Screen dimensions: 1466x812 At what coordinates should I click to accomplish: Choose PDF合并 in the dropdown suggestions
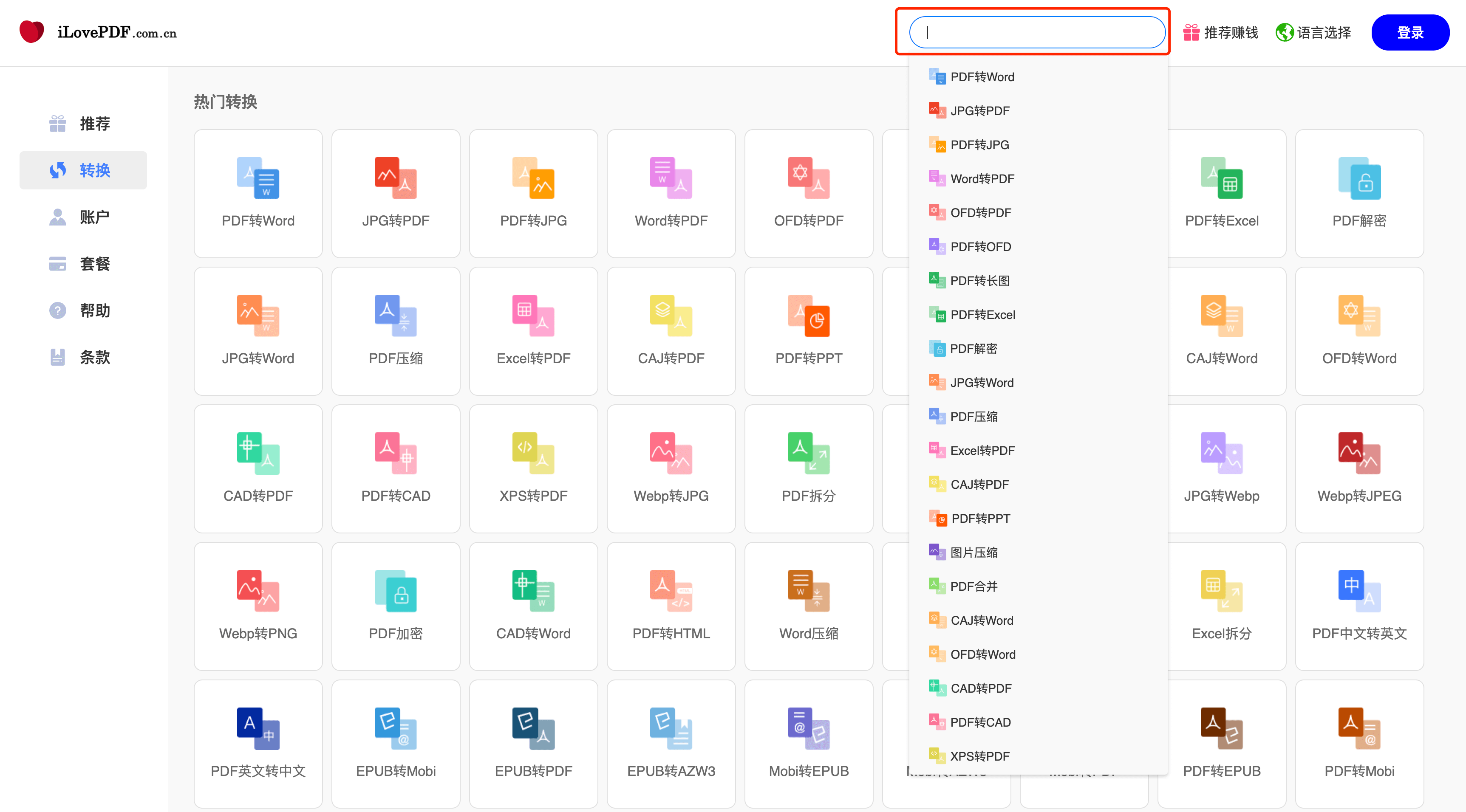[973, 586]
